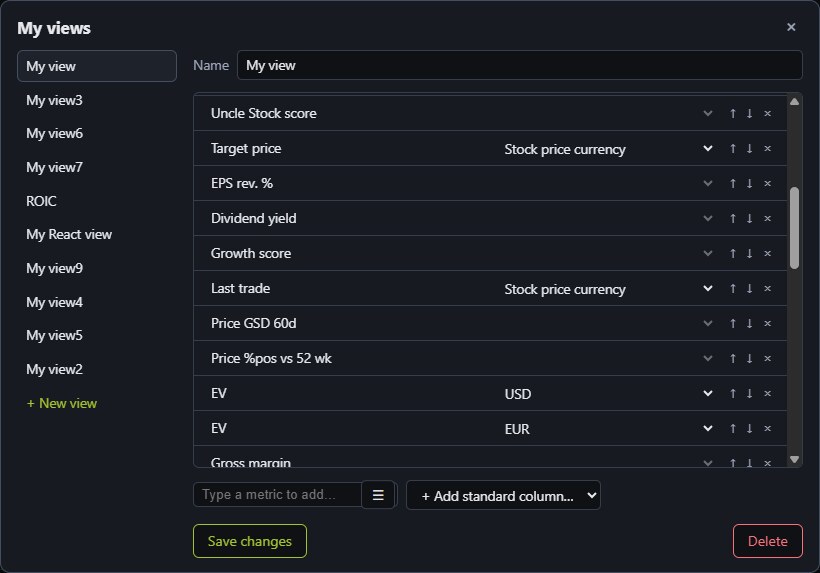Remove the EPS rev. % column
The height and width of the screenshot is (573, 820).
click(768, 184)
